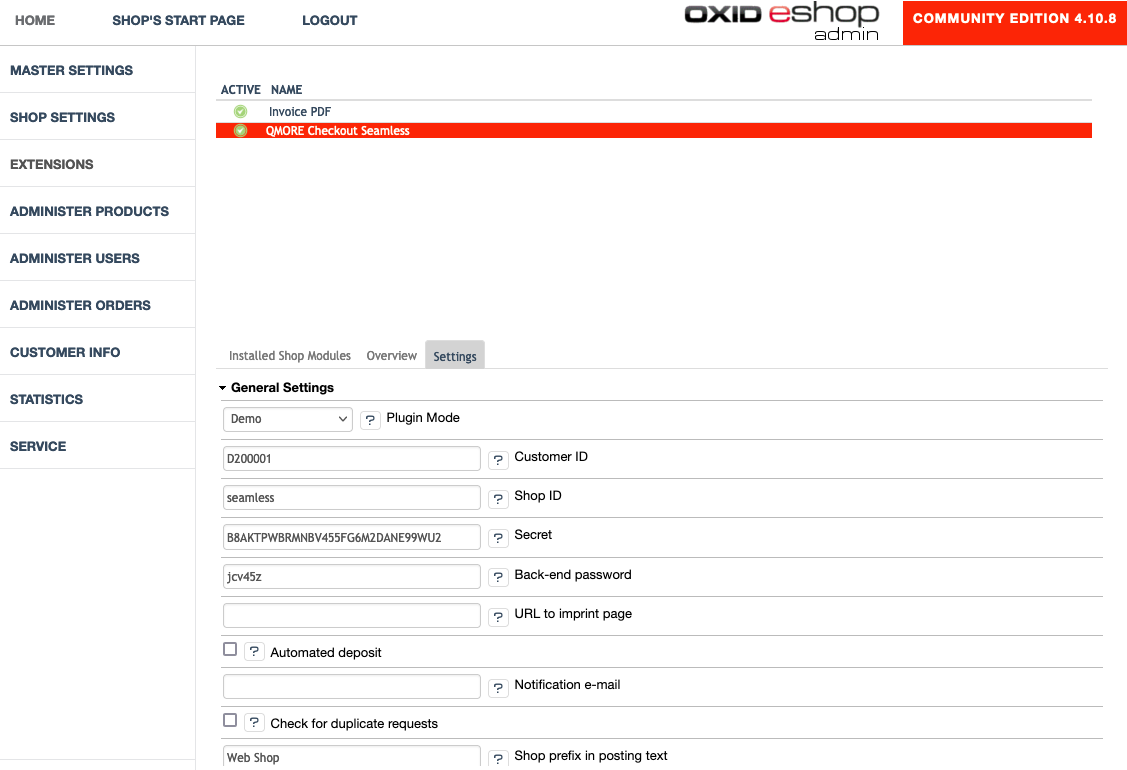Open the Customer Info menu
Screen dimensions: 1127x770
65,352
